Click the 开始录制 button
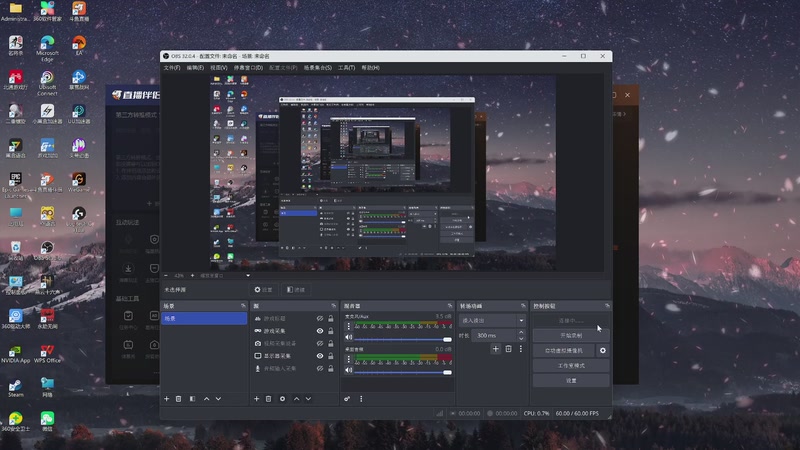Viewport: 800px width, 450px height. point(570,335)
